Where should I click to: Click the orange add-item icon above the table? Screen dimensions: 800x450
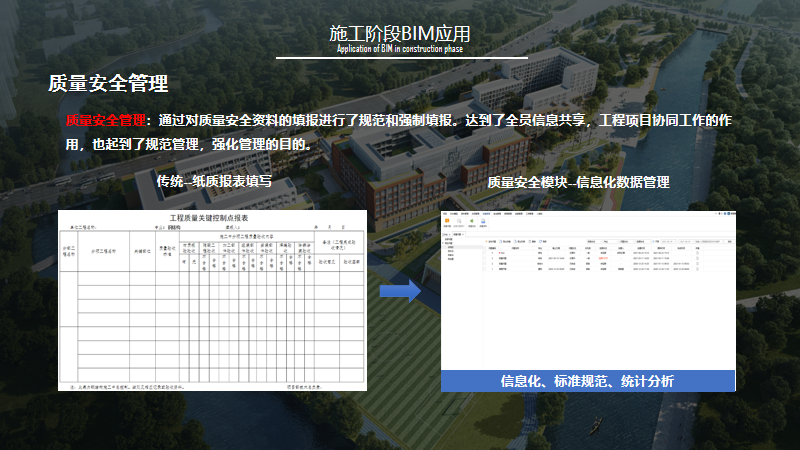click(x=486, y=241)
